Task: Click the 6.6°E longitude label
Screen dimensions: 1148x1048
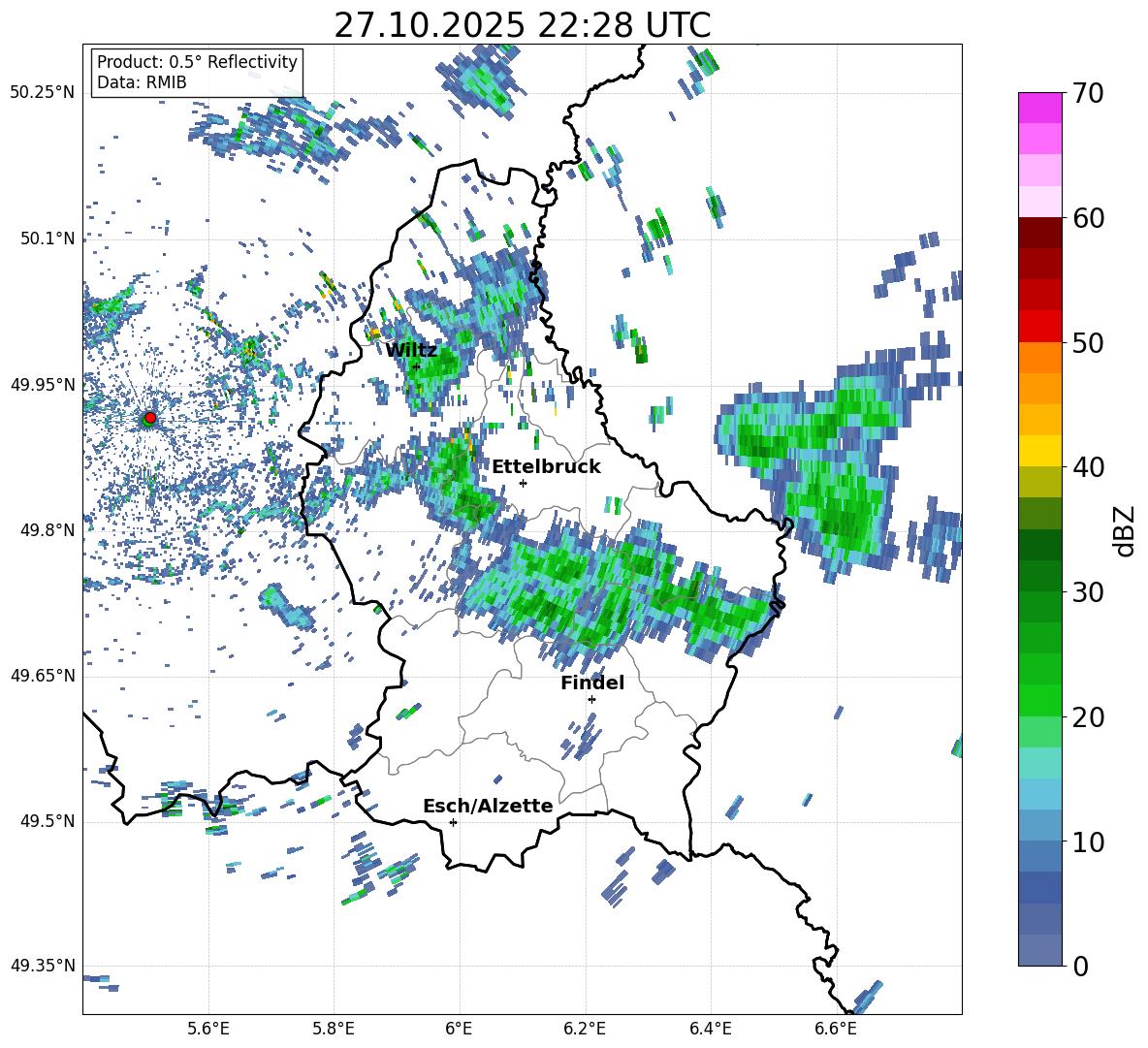Action: (836, 1029)
